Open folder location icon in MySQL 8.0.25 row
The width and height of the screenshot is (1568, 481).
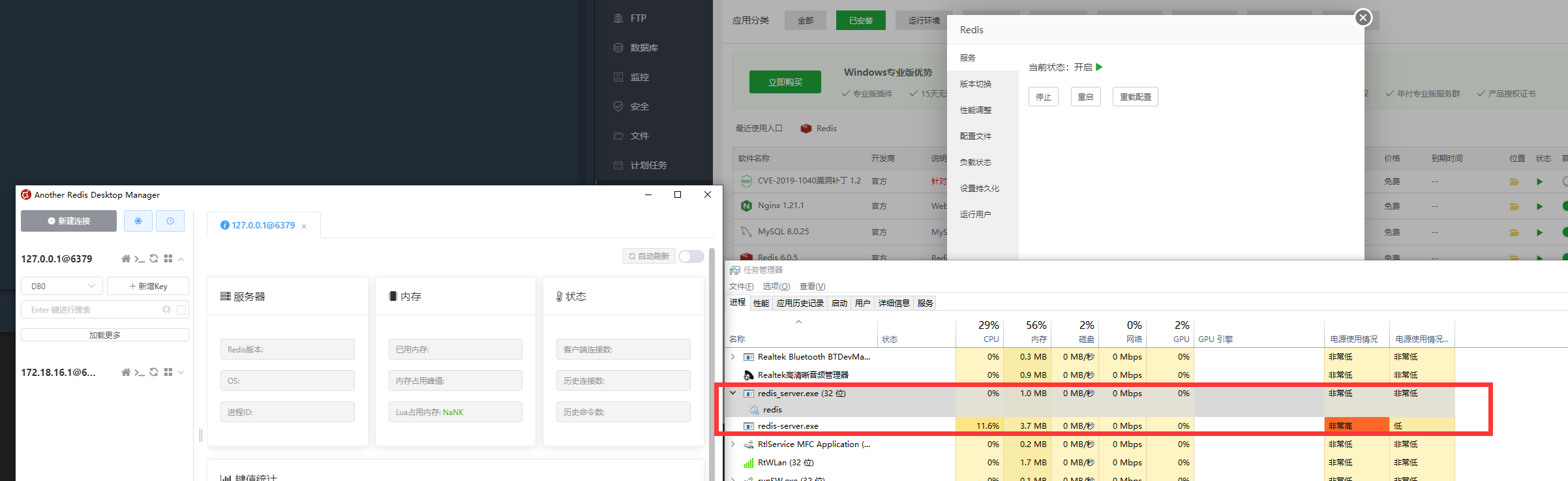click(1515, 233)
